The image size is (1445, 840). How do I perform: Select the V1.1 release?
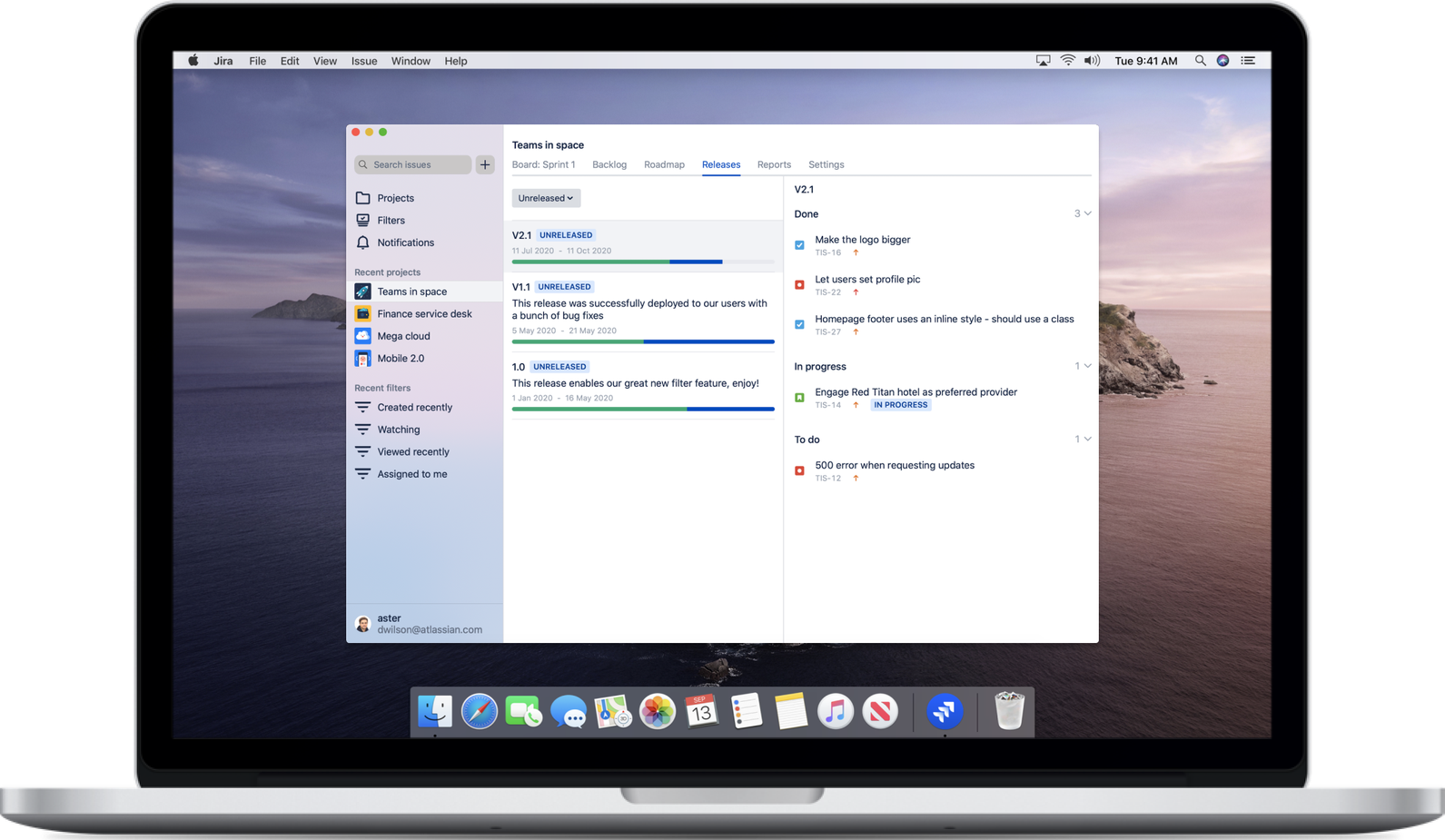[643, 311]
